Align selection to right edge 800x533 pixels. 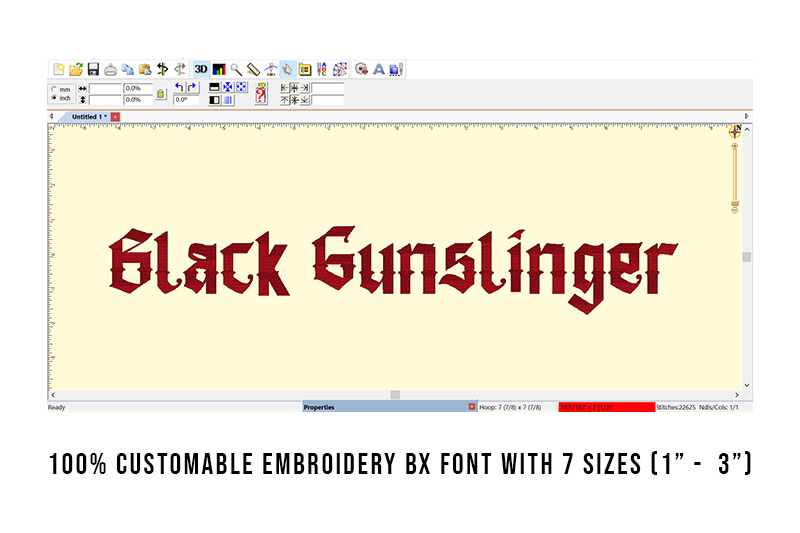304,88
